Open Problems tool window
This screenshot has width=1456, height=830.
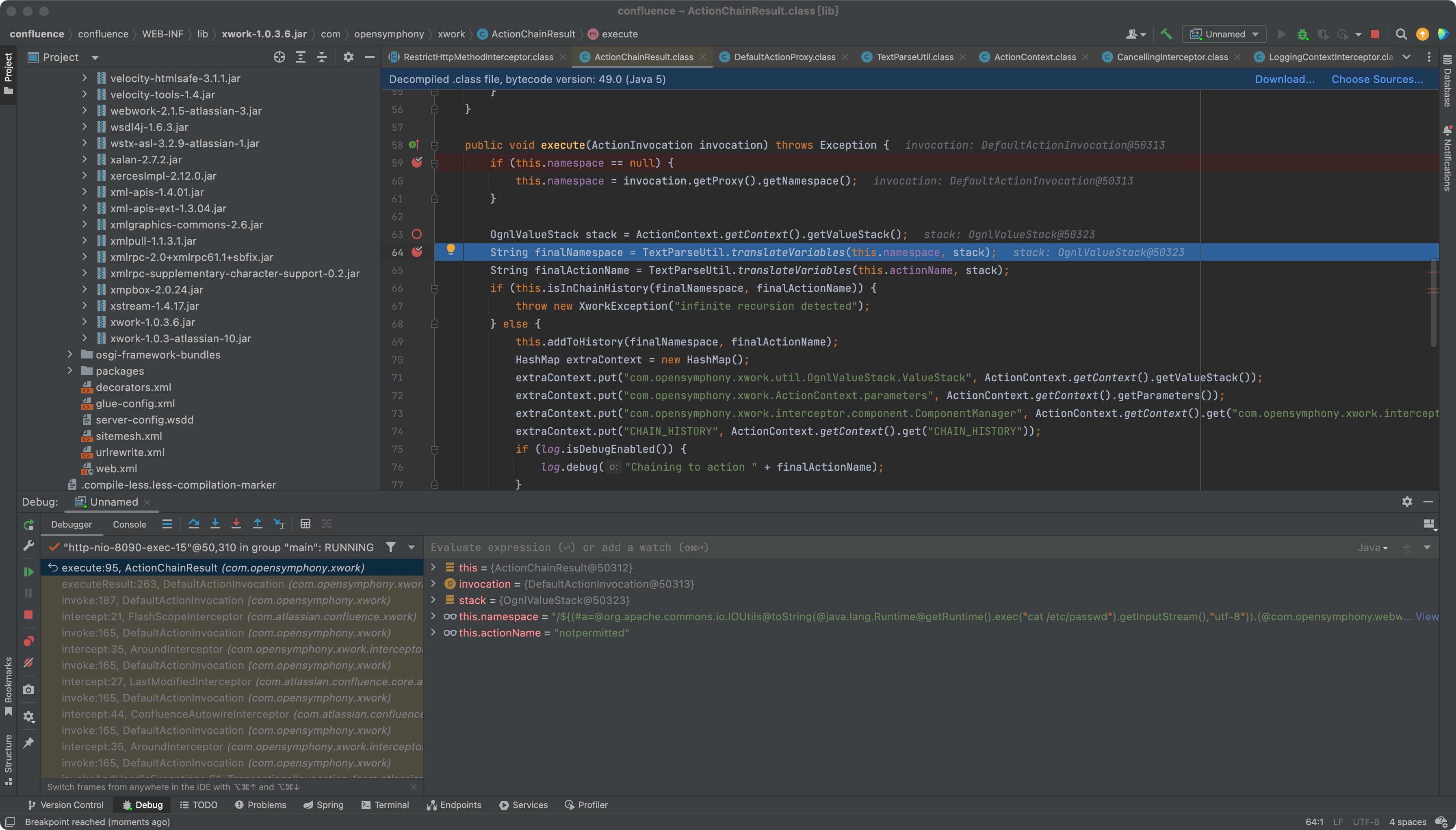pos(260,805)
